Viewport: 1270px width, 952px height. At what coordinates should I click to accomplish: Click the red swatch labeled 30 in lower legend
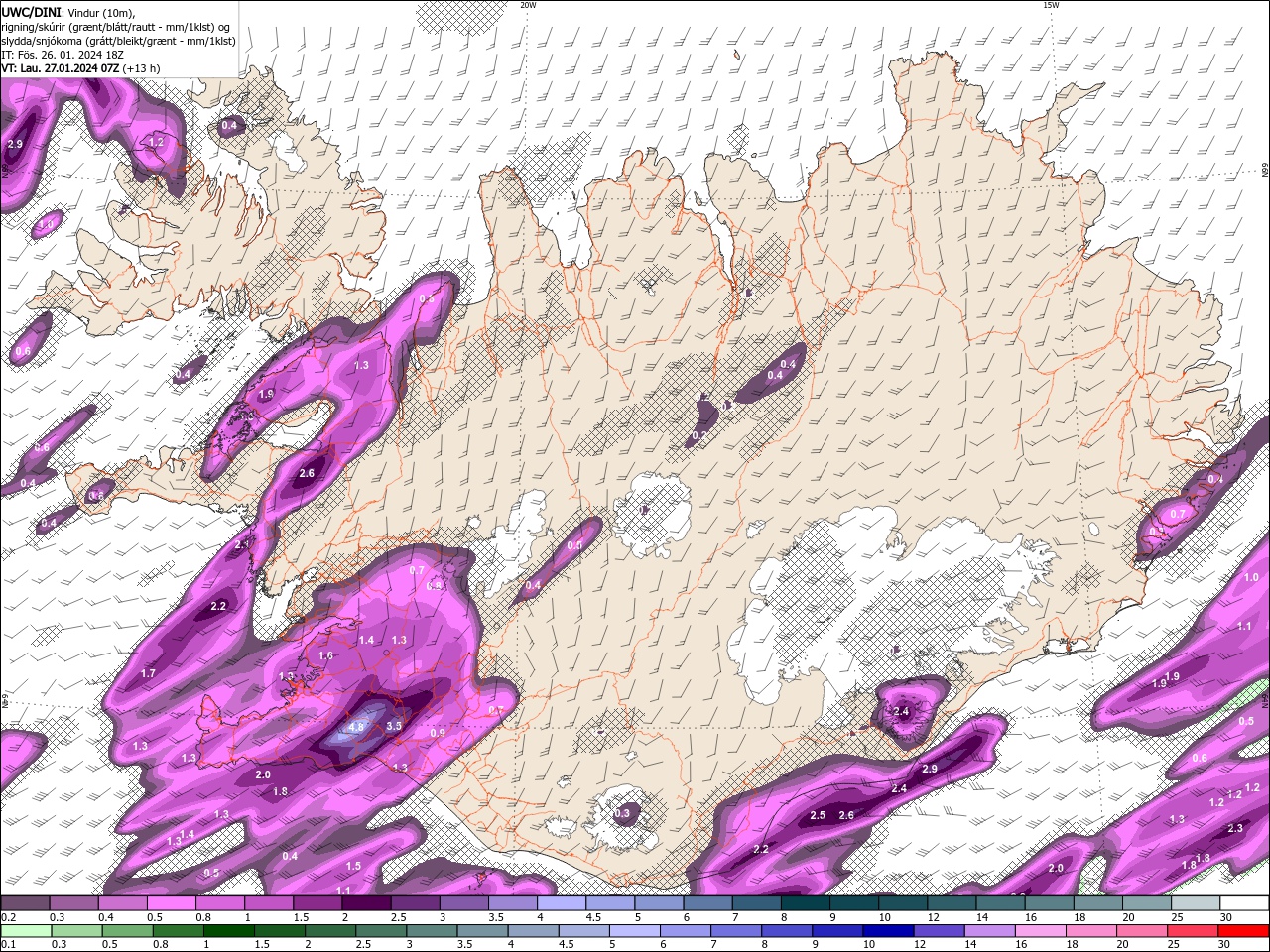(1244, 931)
